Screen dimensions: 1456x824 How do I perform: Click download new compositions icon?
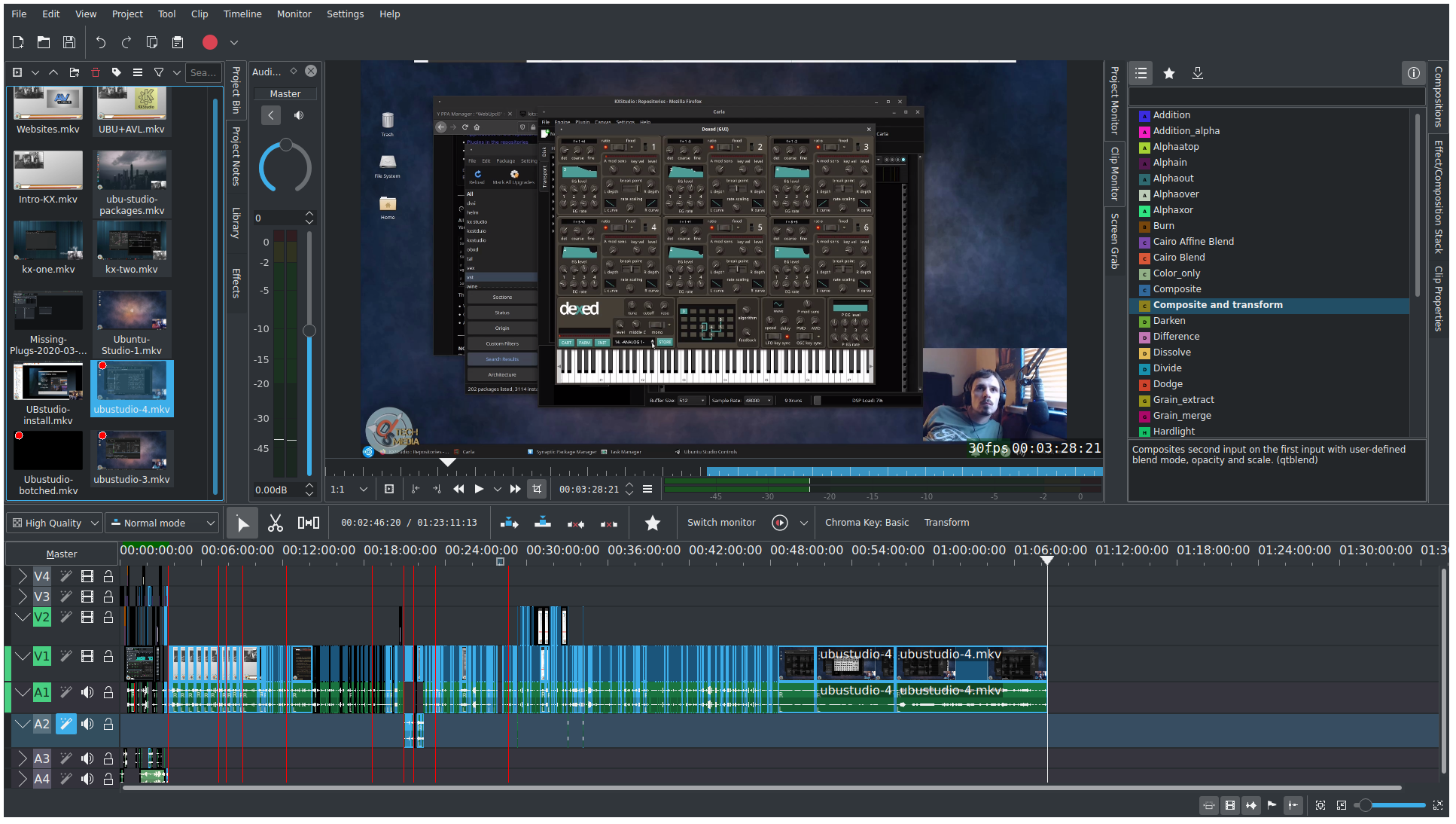click(x=1198, y=73)
